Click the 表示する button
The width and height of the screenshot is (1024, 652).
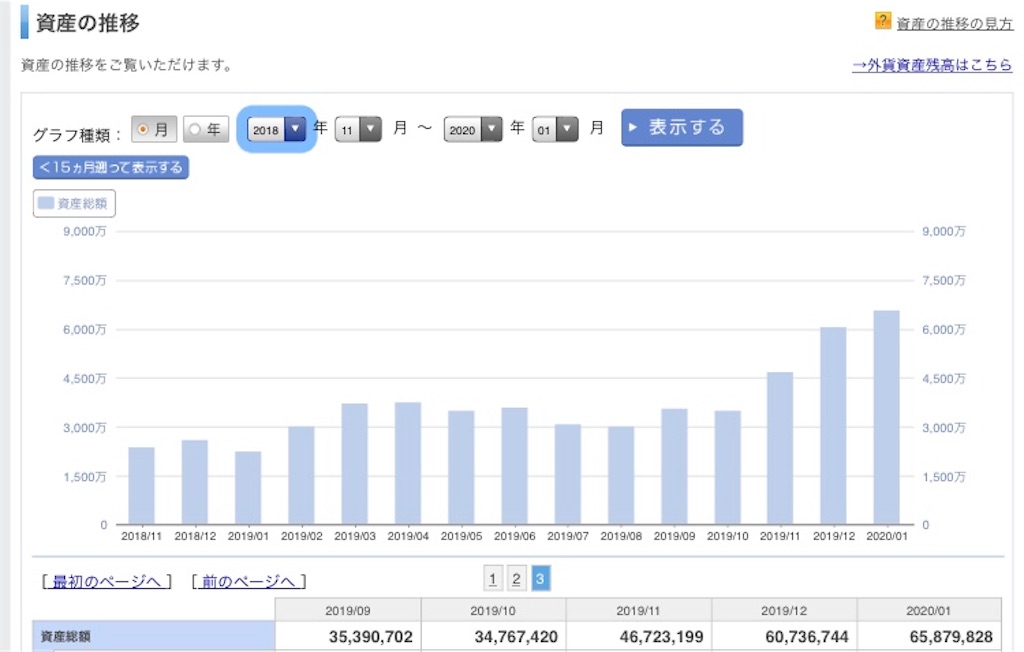pyautogui.click(x=682, y=127)
